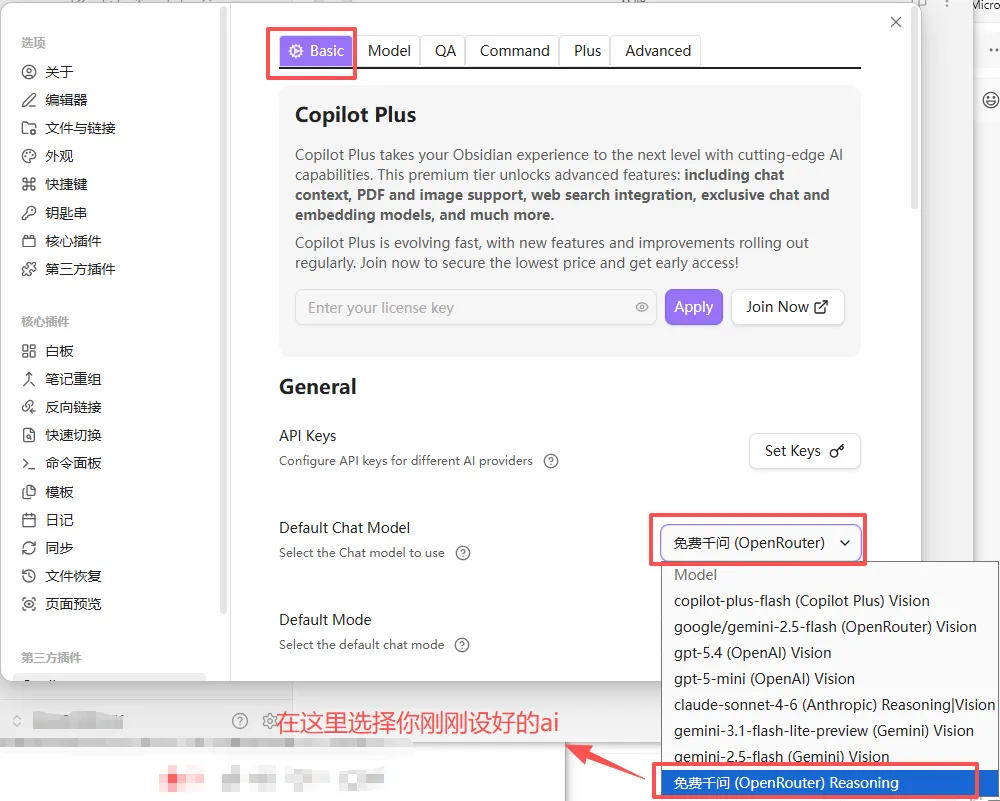The height and width of the screenshot is (801, 1000).
Task: Click help icon next to API Keys description
Action: 550,460
